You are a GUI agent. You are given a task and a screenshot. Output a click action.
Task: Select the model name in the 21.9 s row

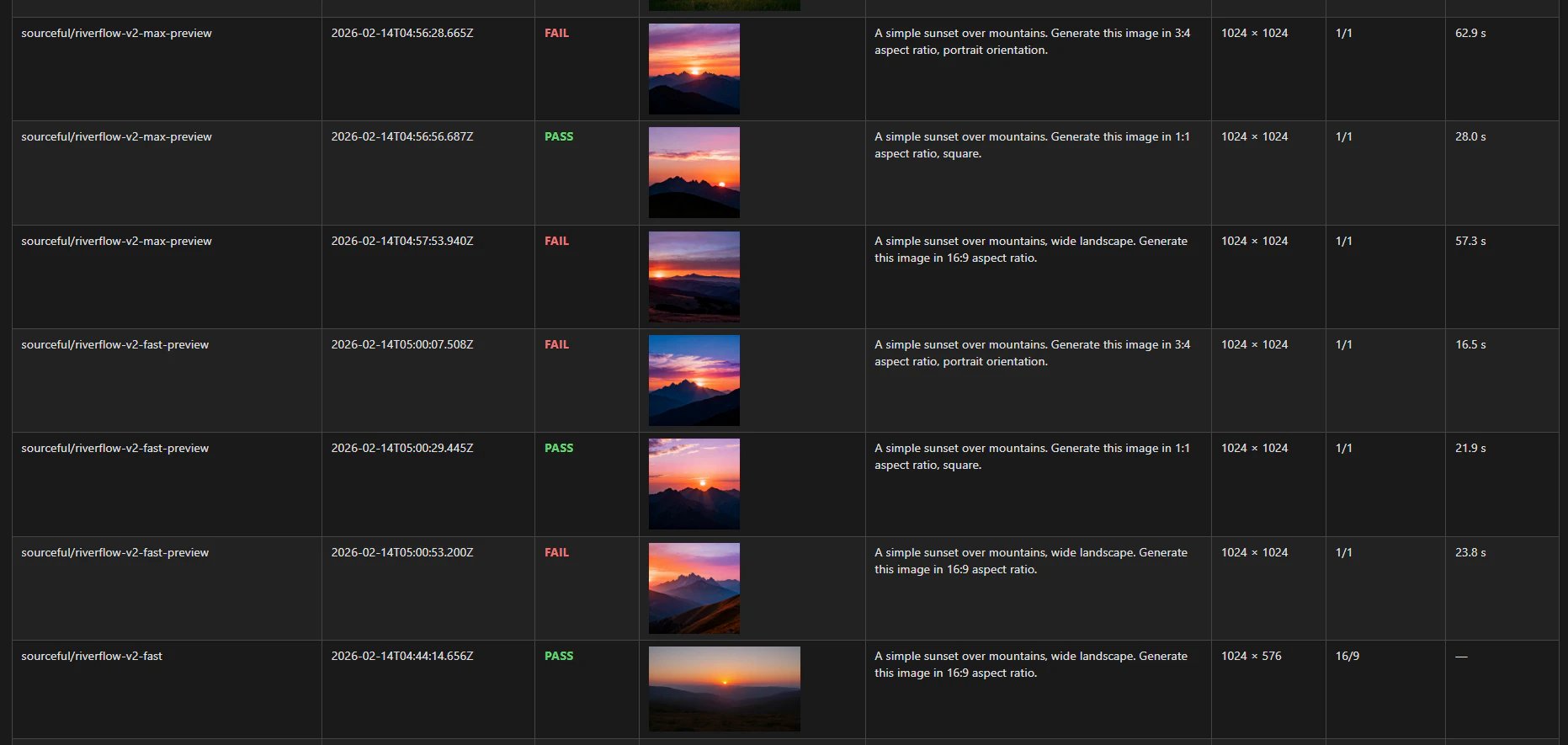(114, 448)
